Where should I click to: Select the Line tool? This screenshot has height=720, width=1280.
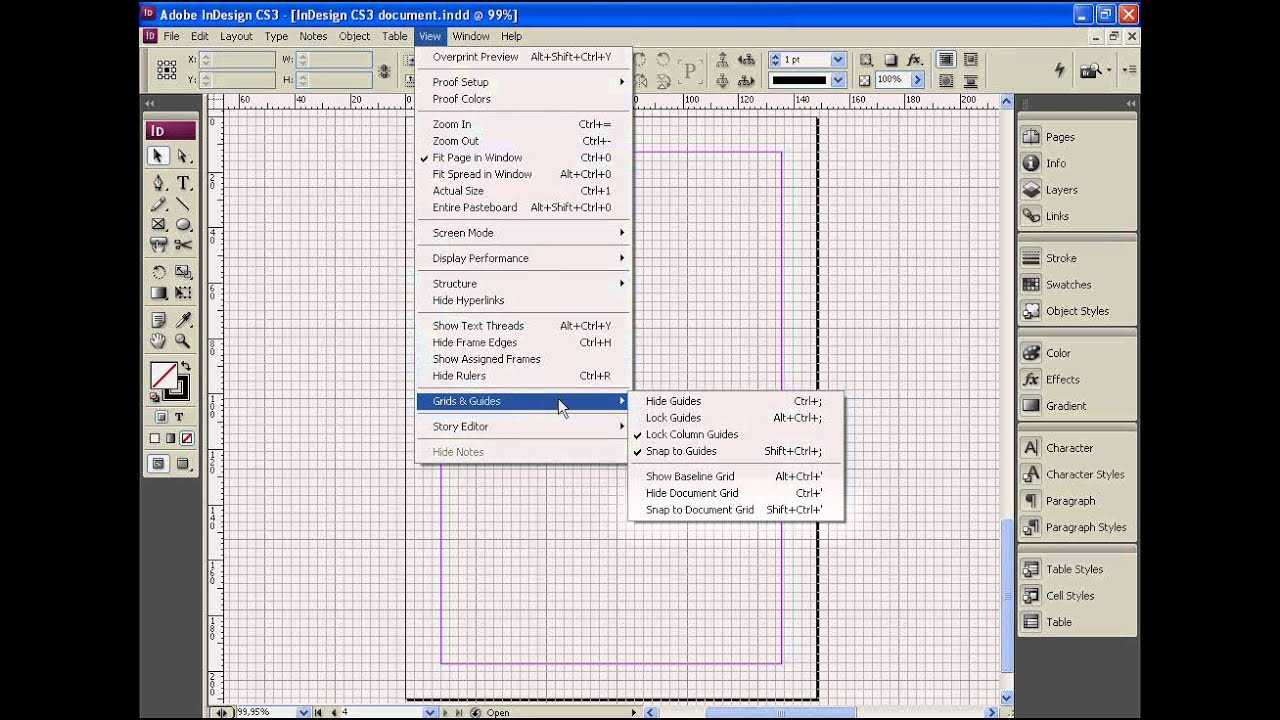point(183,204)
